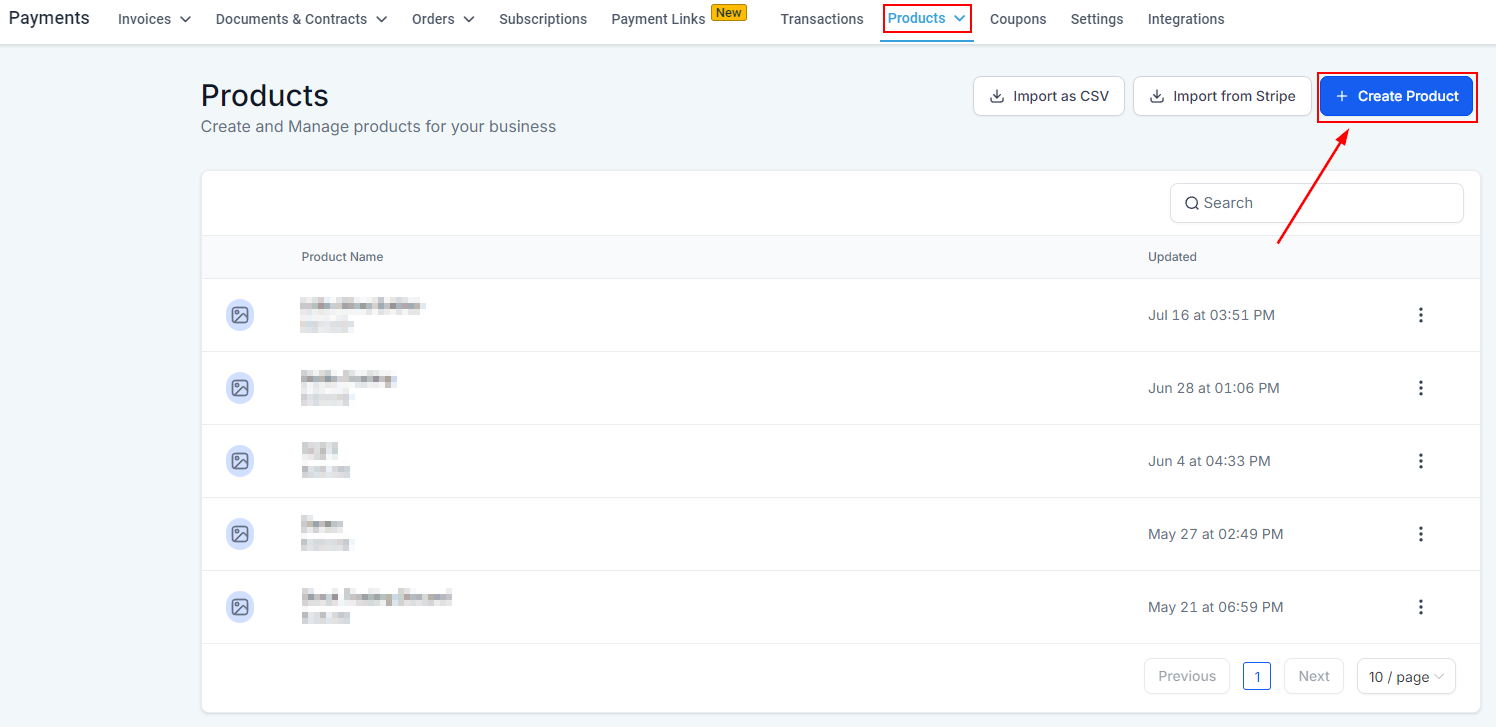Viewport: 1496px width, 727px height.
Task: Click the date Jul 16 at 03:51 PM
Action: pyautogui.click(x=1211, y=315)
